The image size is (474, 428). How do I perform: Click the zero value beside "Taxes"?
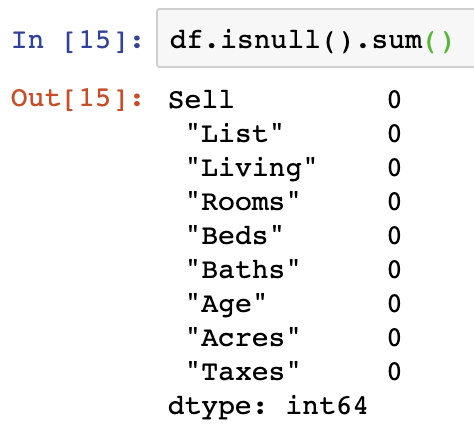(x=394, y=372)
